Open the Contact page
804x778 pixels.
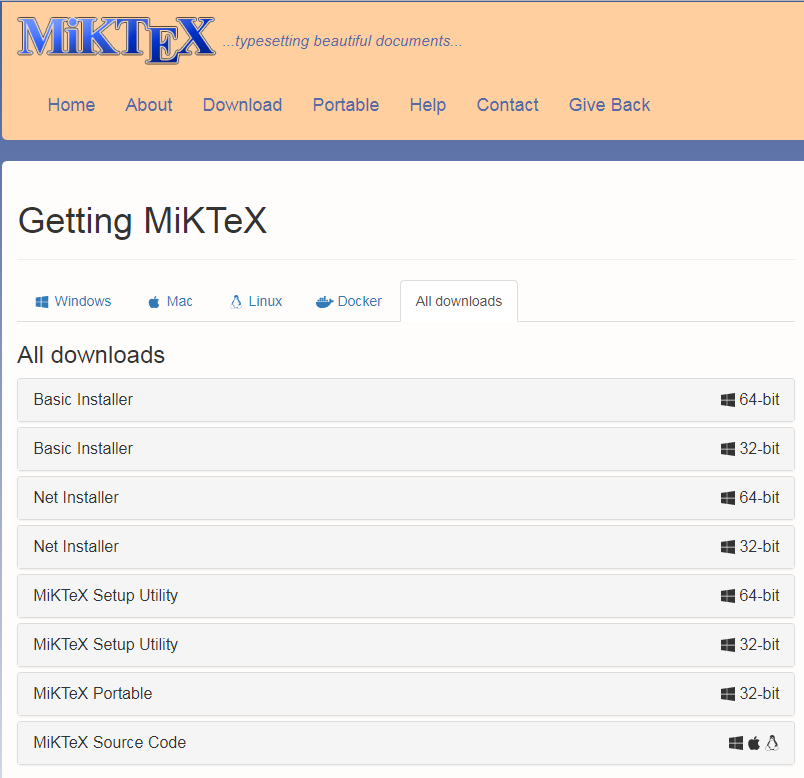pos(507,105)
